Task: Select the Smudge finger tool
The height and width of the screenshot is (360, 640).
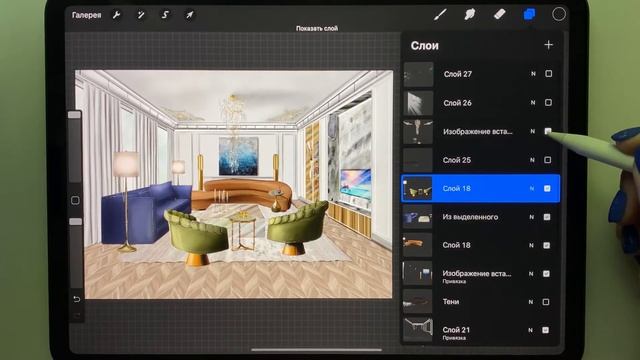Action: 470,15
